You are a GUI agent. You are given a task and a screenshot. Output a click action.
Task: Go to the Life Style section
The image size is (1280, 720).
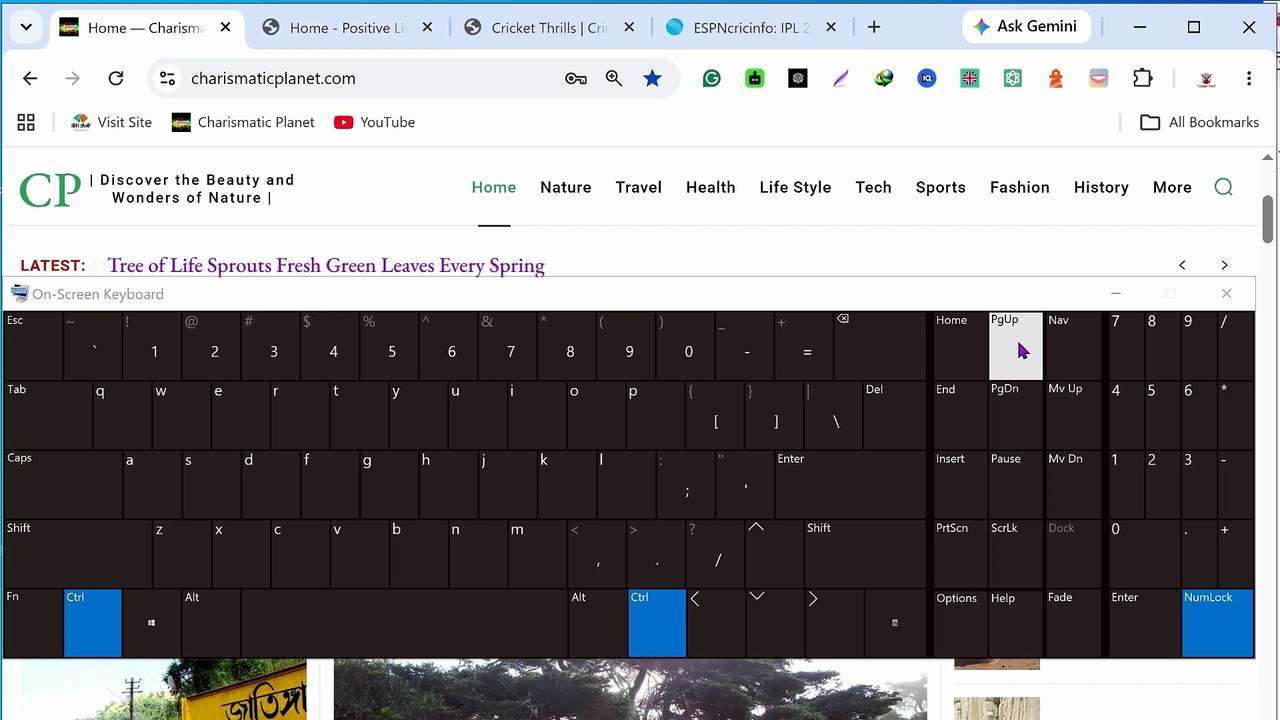pyautogui.click(x=795, y=187)
